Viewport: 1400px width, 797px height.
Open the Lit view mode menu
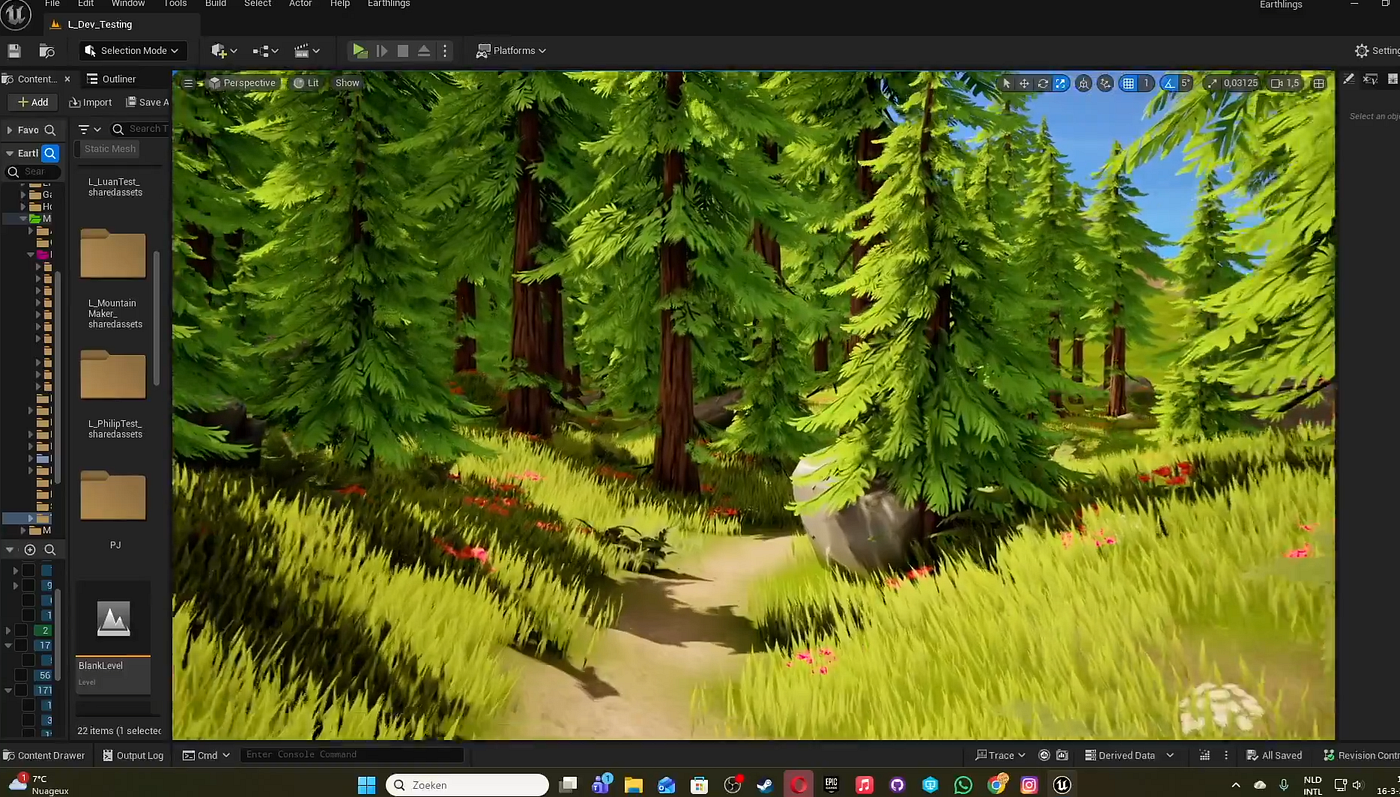tap(306, 83)
